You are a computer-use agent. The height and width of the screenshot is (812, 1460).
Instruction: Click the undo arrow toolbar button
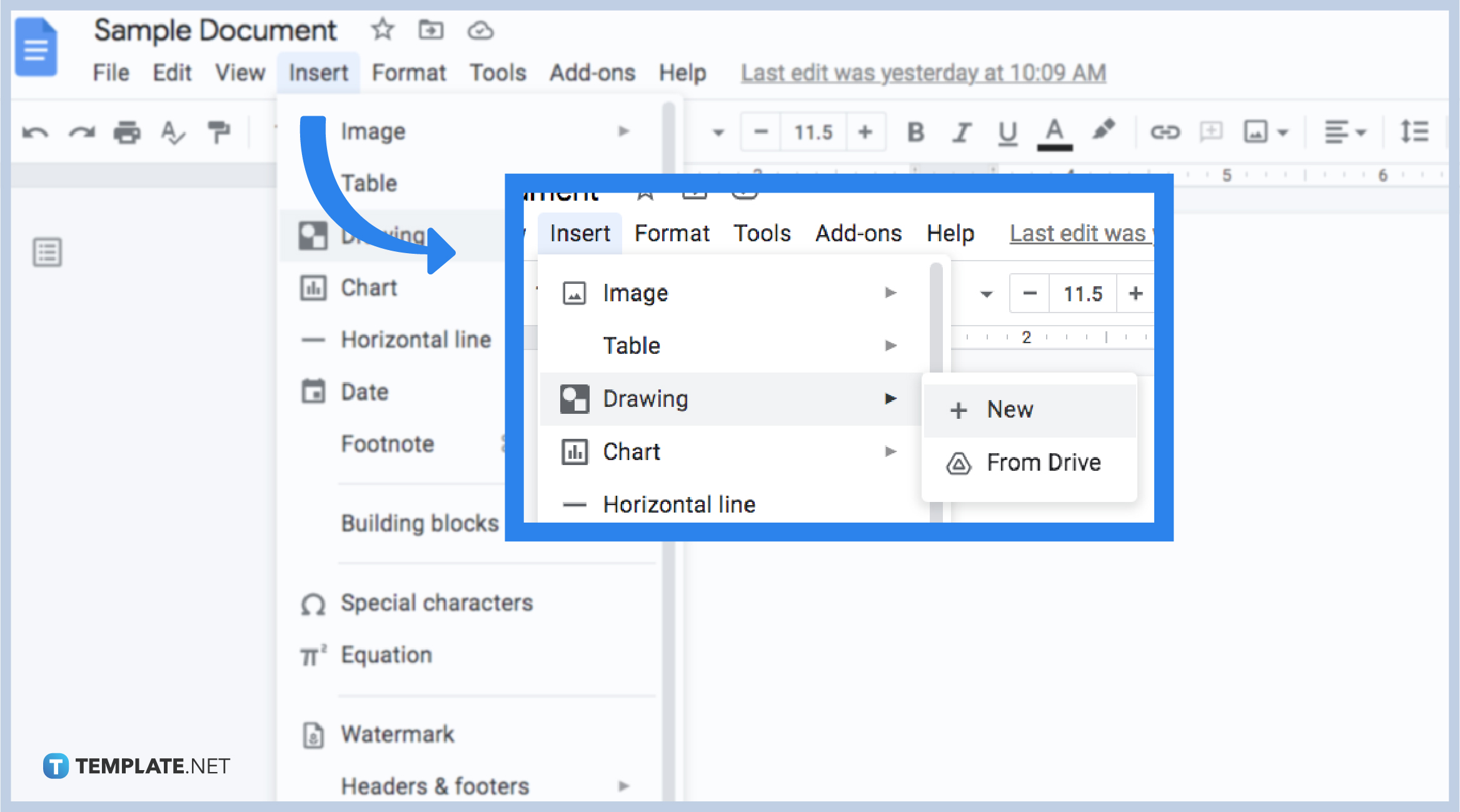click(x=35, y=131)
